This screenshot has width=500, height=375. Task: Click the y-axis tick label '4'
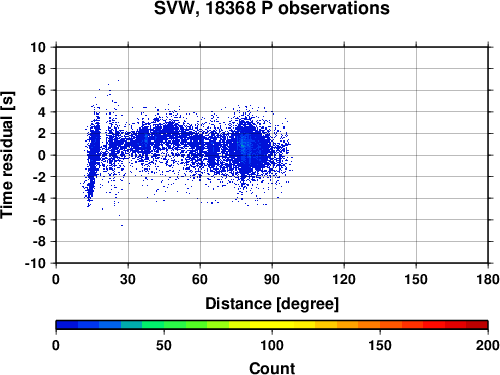tap(42, 112)
